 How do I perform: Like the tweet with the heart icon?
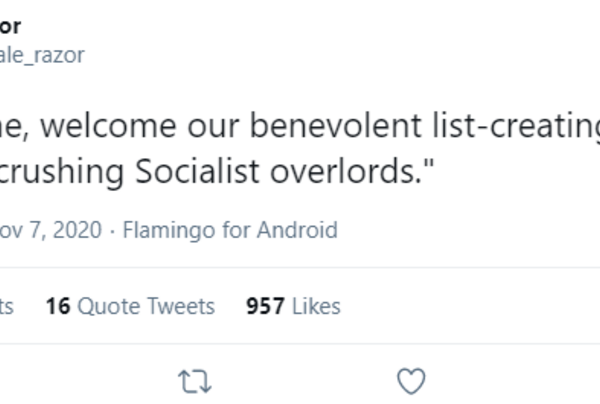[411, 380]
